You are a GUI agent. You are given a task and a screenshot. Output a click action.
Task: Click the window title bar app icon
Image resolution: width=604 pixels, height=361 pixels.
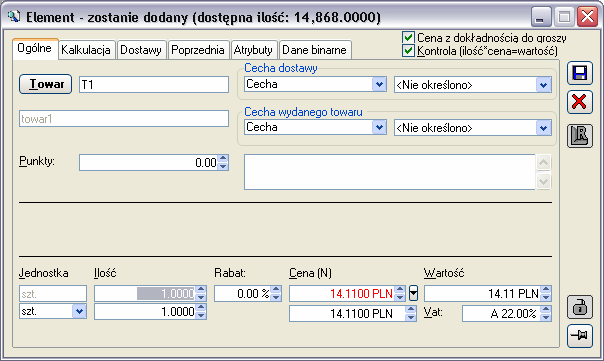coord(14,17)
